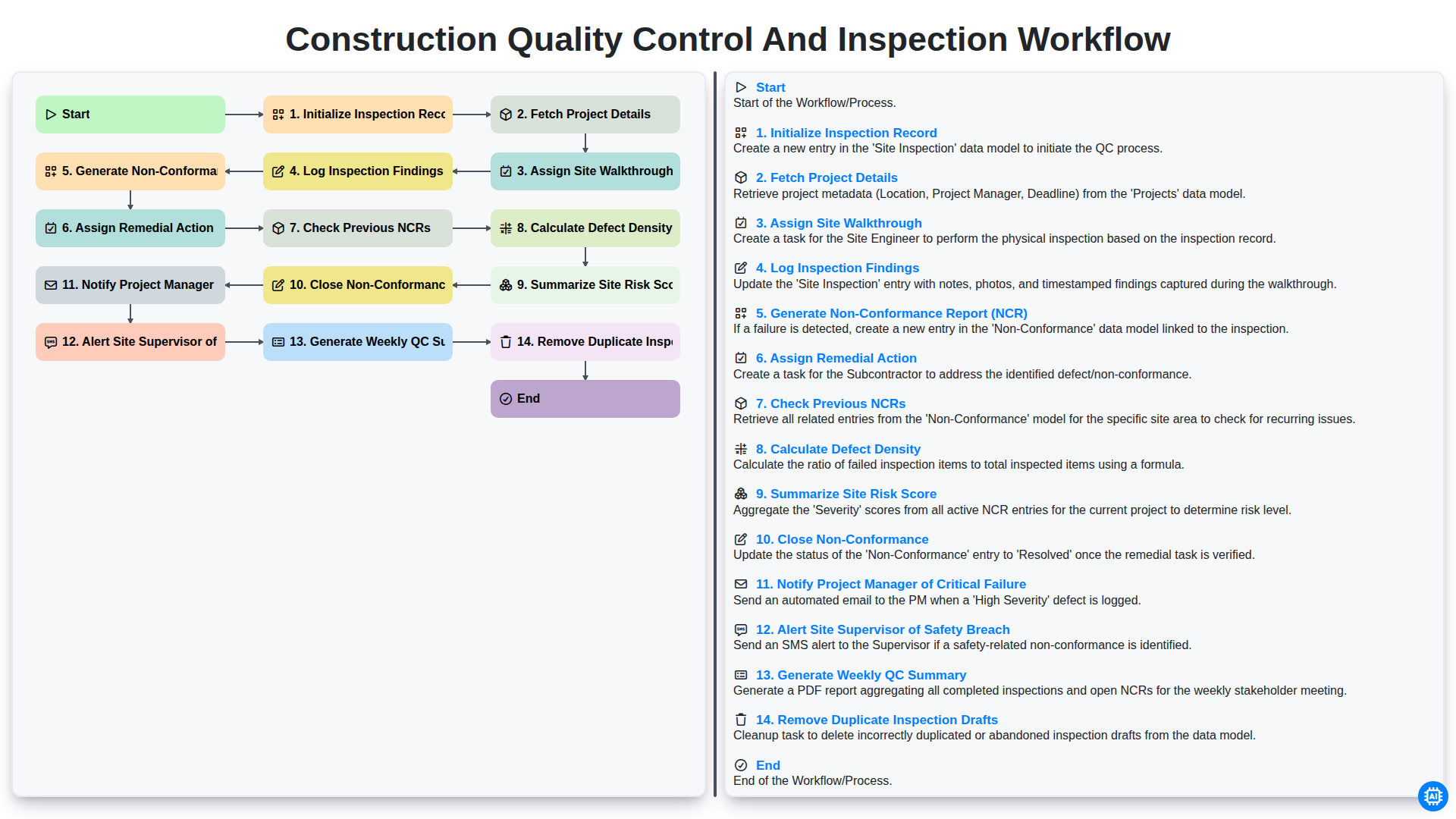The width and height of the screenshot is (1456, 819).
Task: Click the formula hash icon in Calculate Defect Density node
Action: click(x=506, y=228)
